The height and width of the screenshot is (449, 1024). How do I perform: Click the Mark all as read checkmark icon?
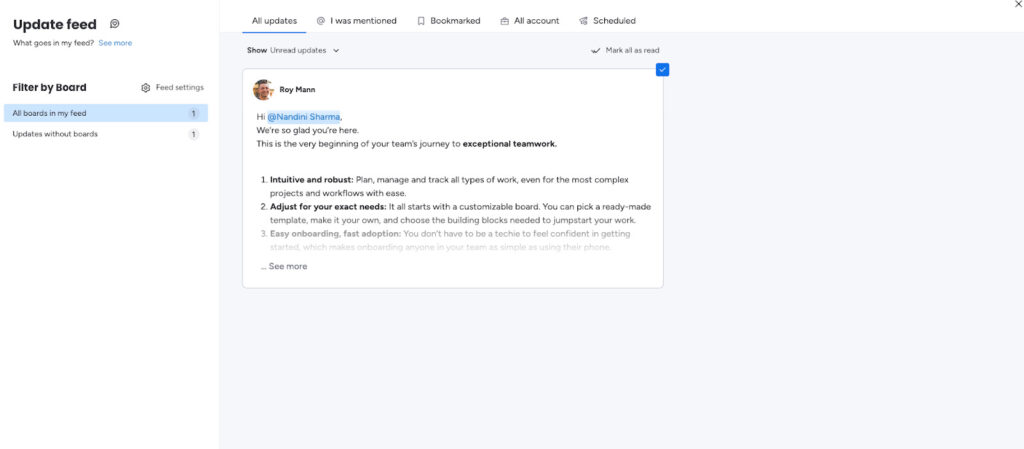596,50
